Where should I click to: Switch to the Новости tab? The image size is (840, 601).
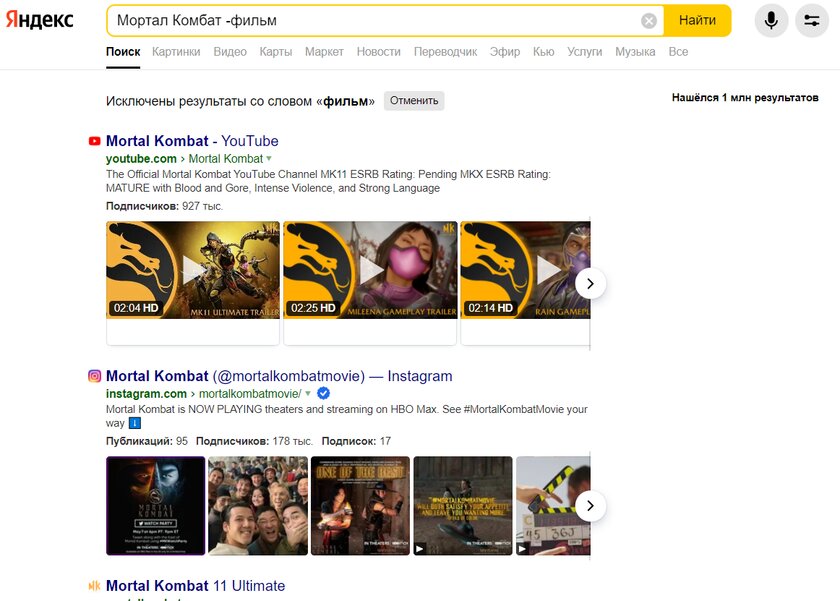pos(379,52)
